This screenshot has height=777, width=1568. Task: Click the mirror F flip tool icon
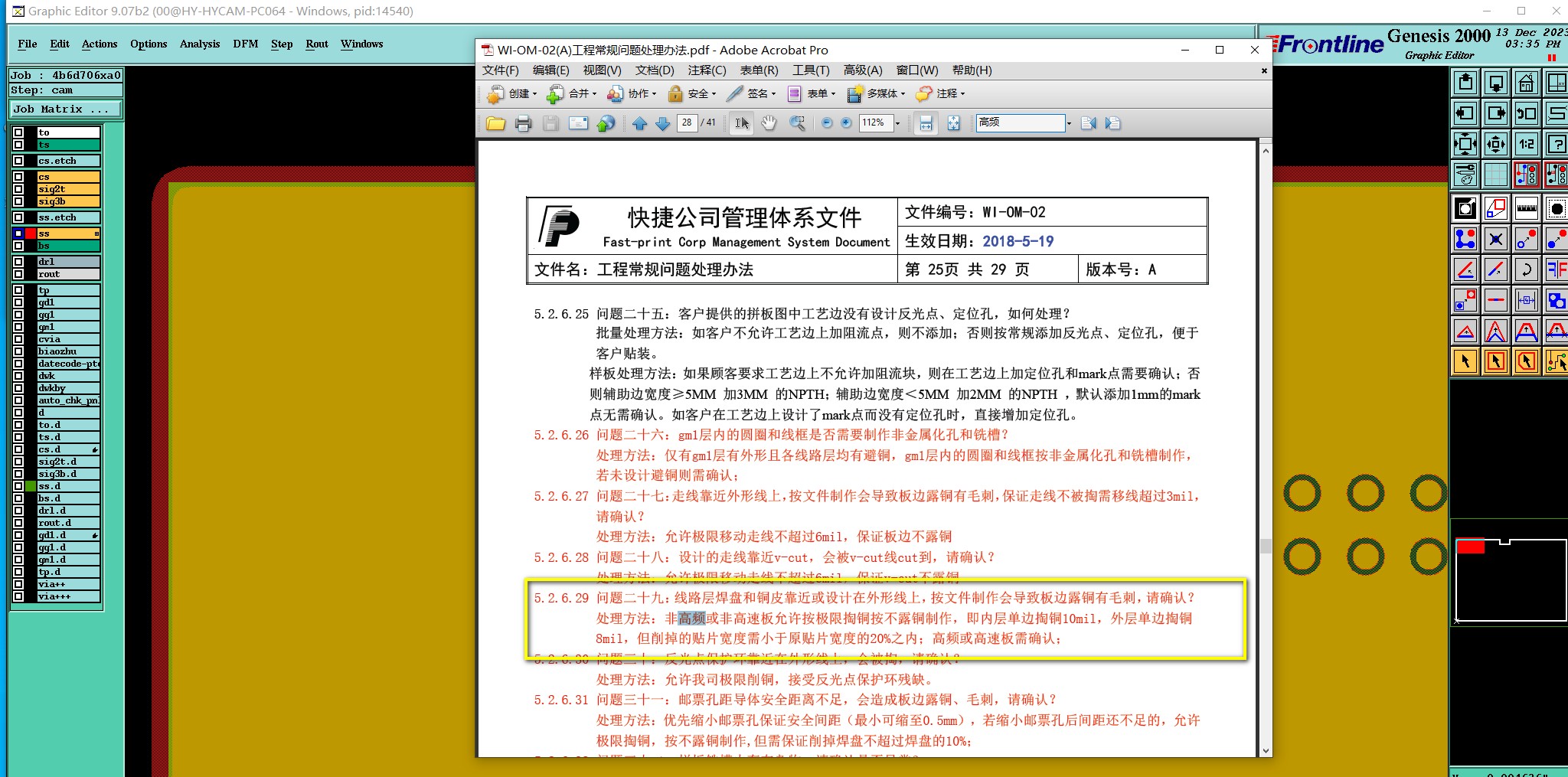(x=1556, y=269)
